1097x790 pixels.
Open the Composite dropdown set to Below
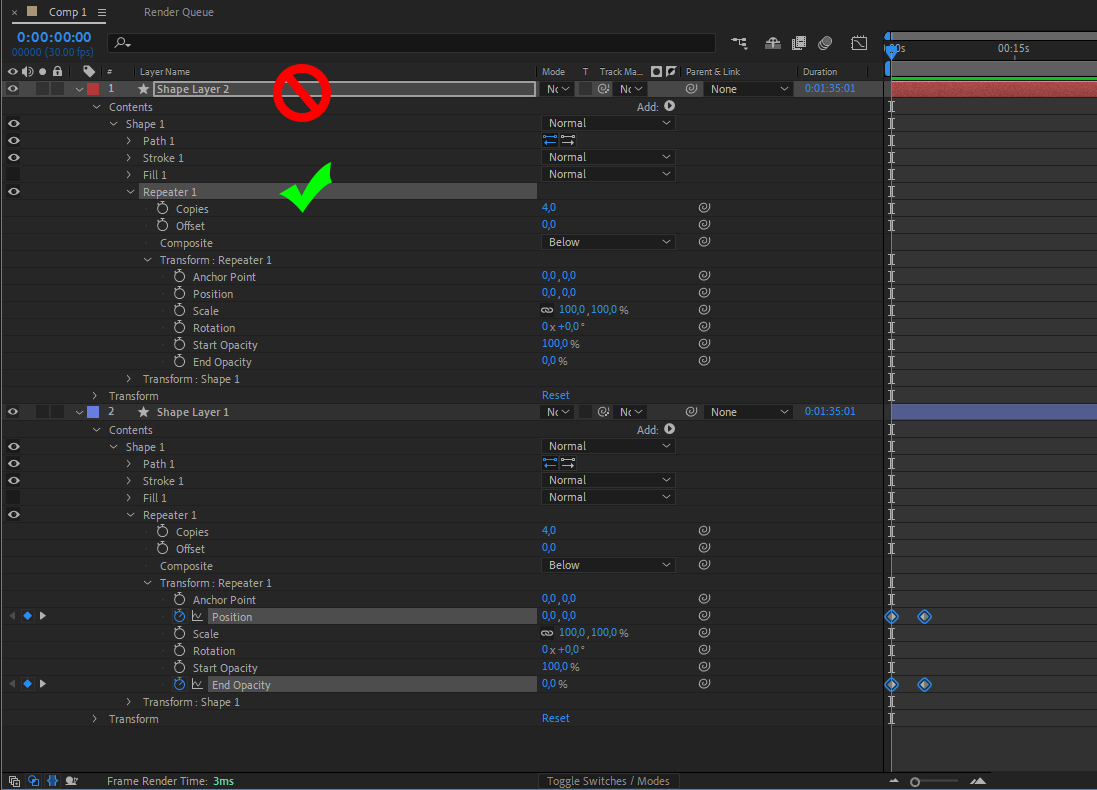coord(608,241)
